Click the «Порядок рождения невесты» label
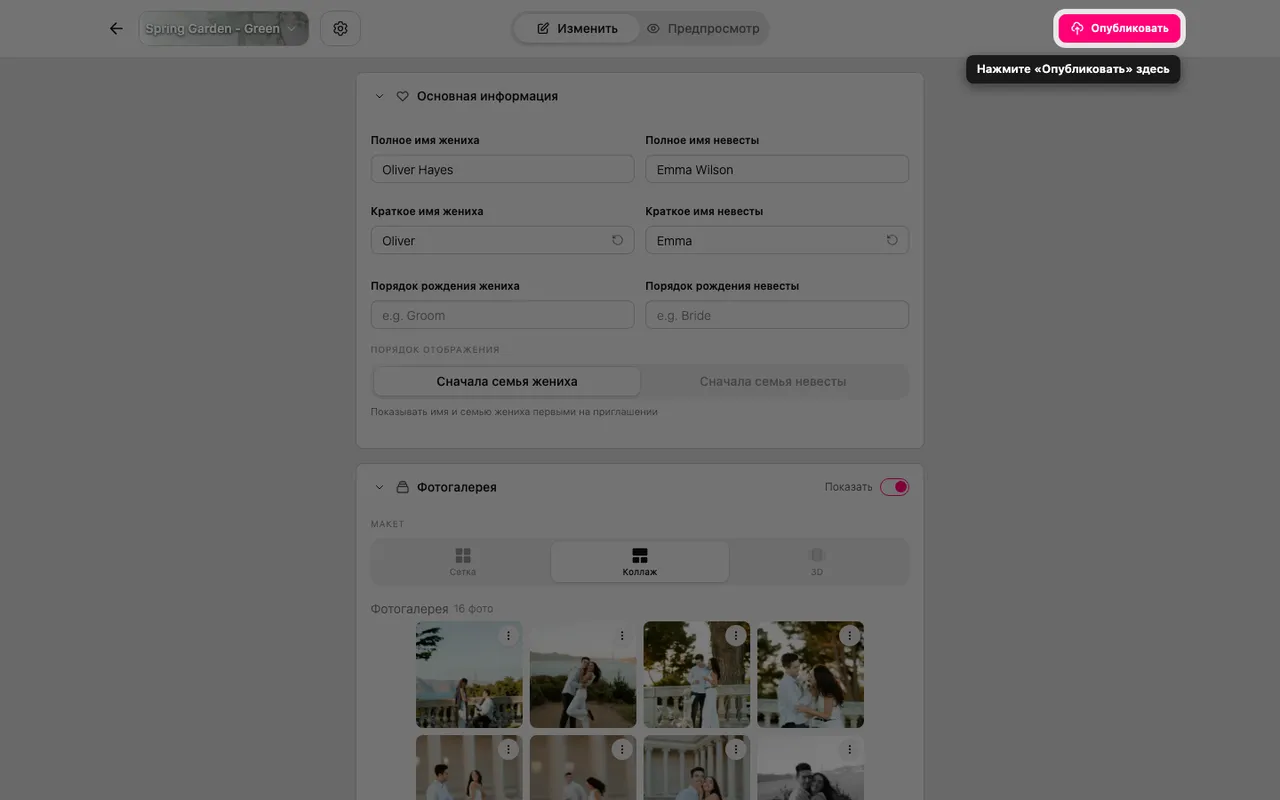 pyautogui.click(x=722, y=286)
